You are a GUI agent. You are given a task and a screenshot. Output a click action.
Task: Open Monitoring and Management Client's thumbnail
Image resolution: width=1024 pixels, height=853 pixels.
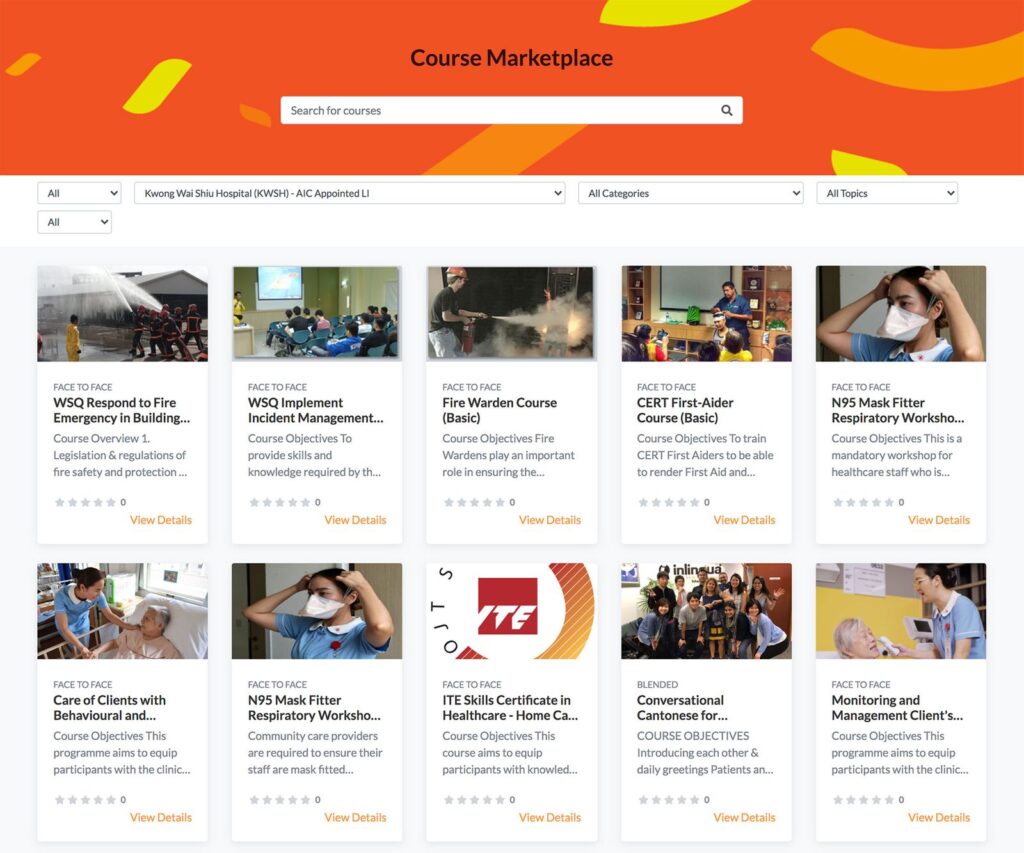click(x=901, y=611)
